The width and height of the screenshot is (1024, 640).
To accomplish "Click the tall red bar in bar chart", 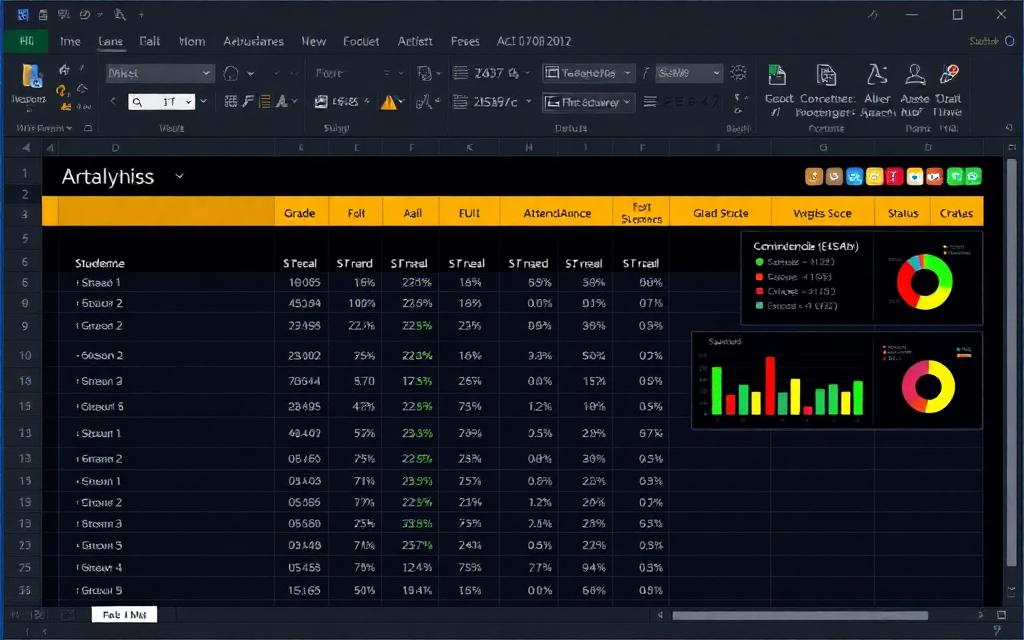I will click(770, 385).
